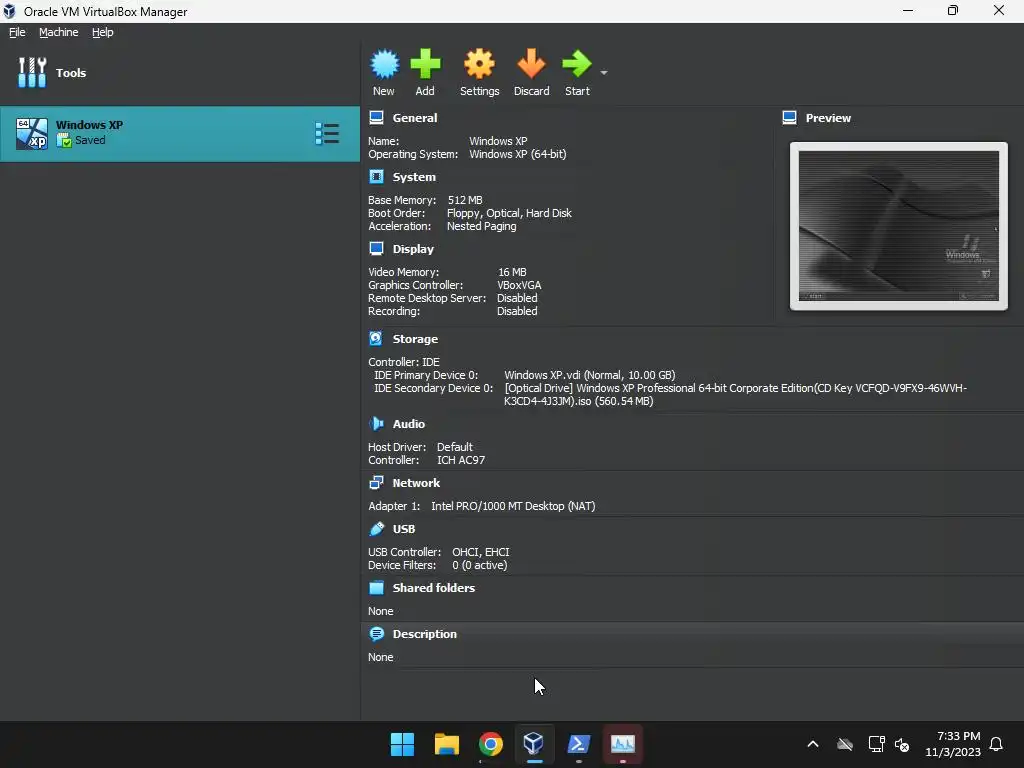
Task: Click the VM preview thumbnail
Action: [x=899, y=226]
